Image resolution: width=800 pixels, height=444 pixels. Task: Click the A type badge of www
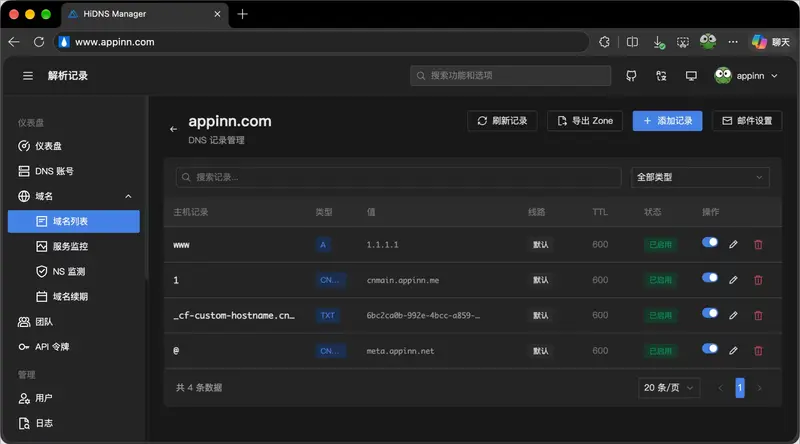pyautogui.click(x=323, y=244)
